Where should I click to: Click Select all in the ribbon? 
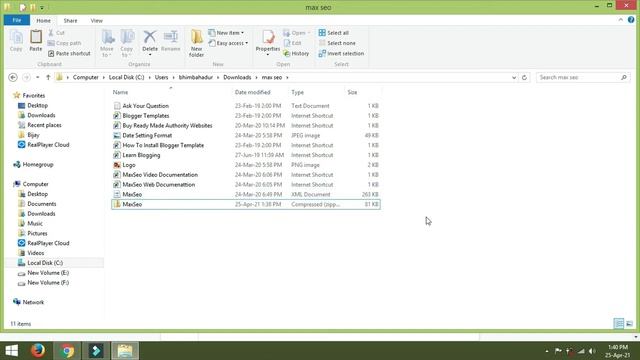tap(333, 33)
